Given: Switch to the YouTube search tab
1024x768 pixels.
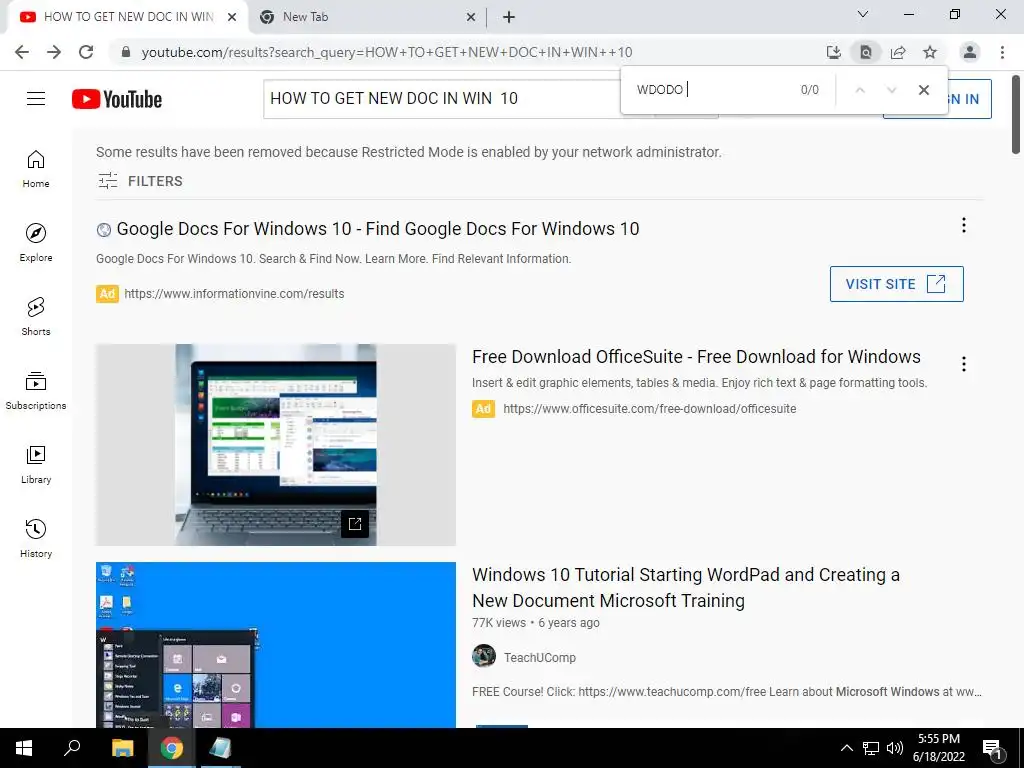Looking at the screenshot, I should pyautogui.click(x=127, y=17).
